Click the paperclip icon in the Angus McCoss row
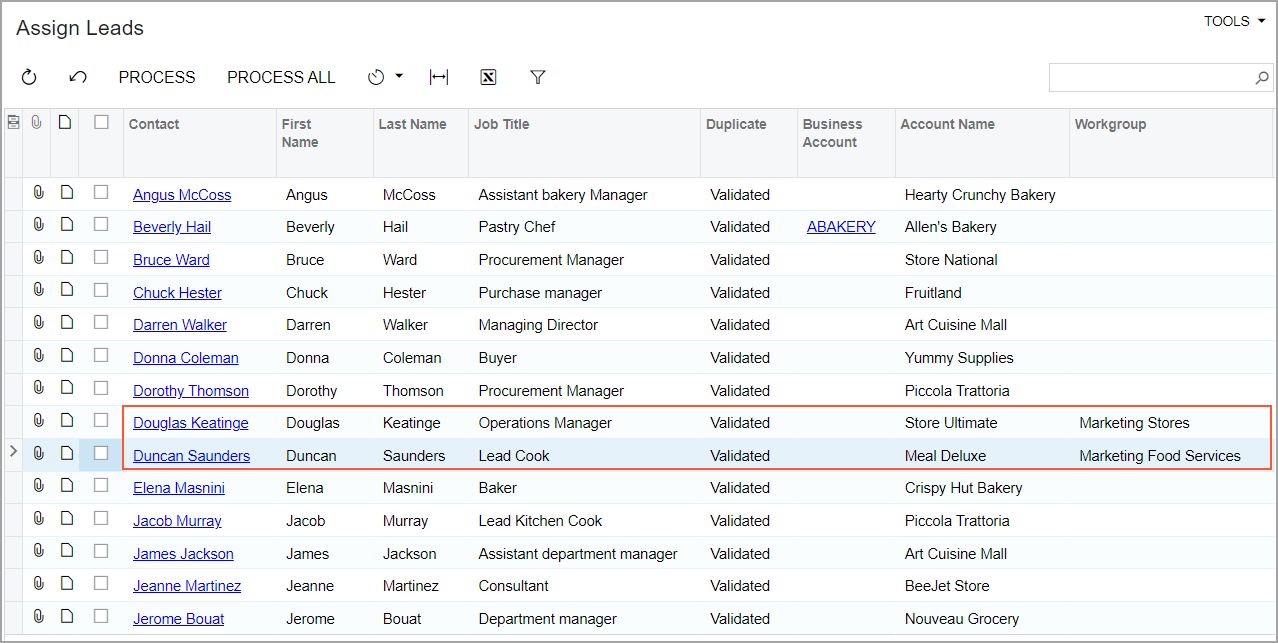 coord(39,193)
